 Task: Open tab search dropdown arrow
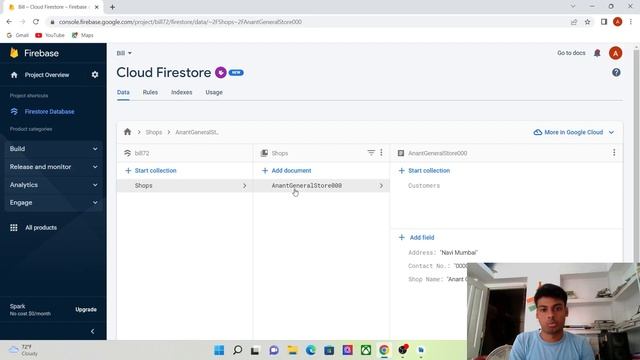click(x=573, y=7)
